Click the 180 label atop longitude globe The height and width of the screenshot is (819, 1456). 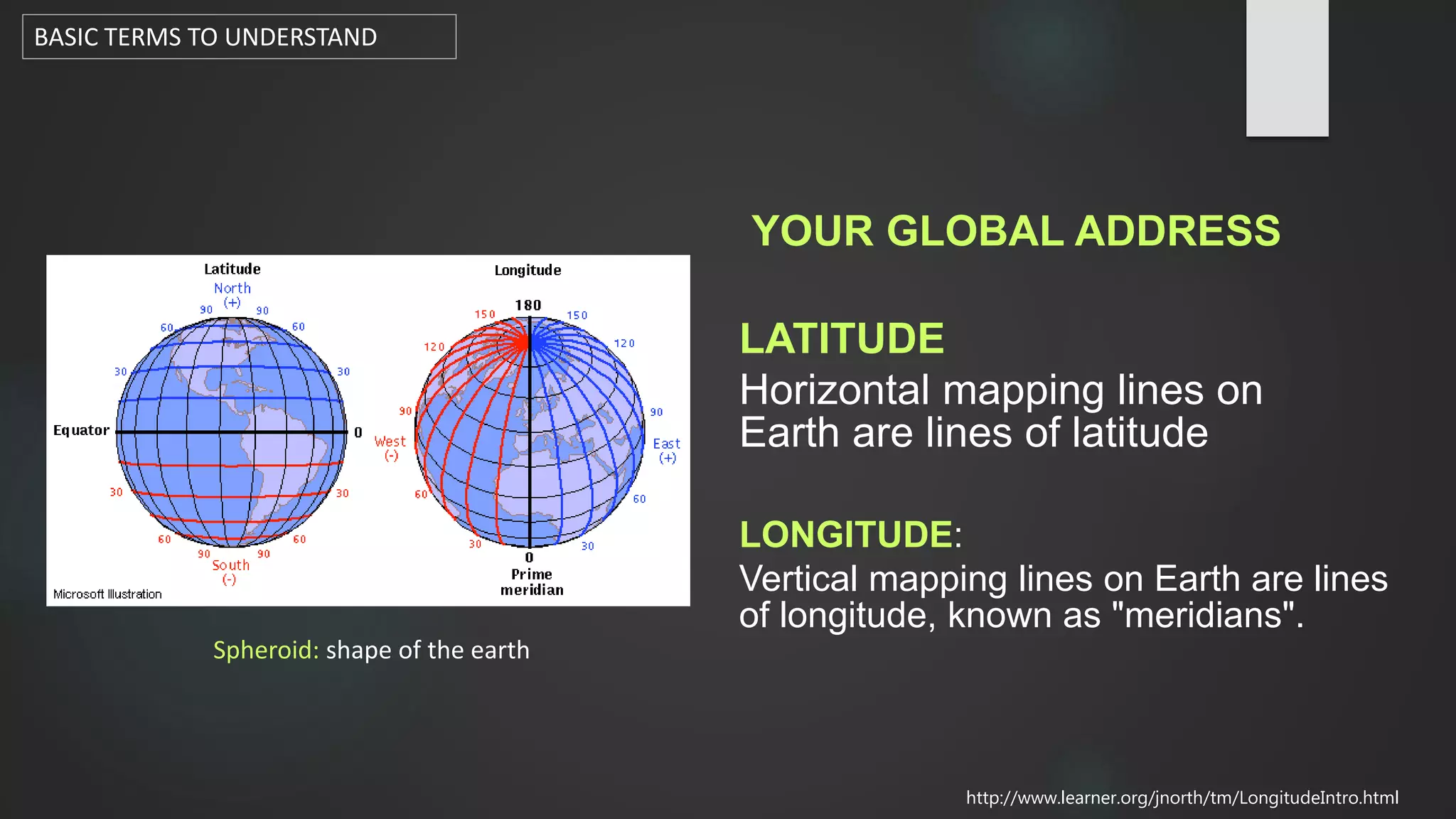[528, 305]
